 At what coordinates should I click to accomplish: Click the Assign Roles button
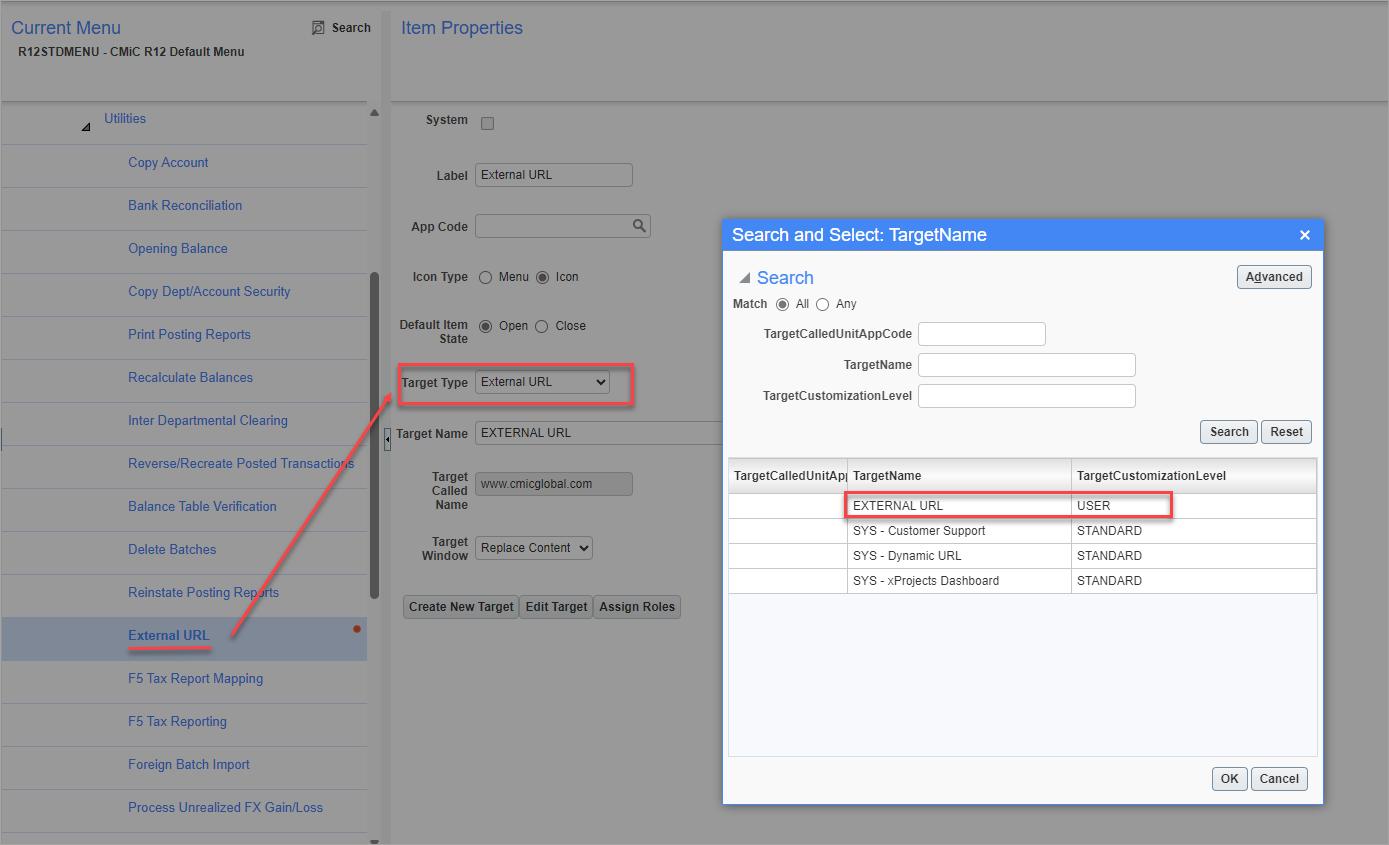[637, 606]
